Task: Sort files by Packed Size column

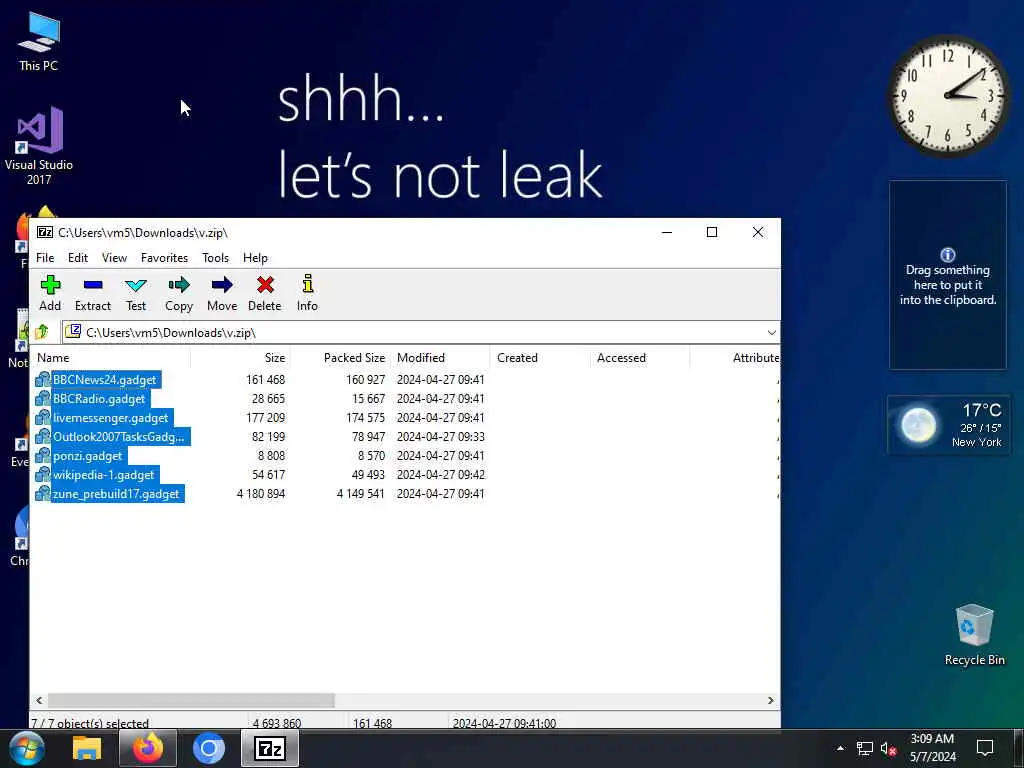Action: click(340, 358)
